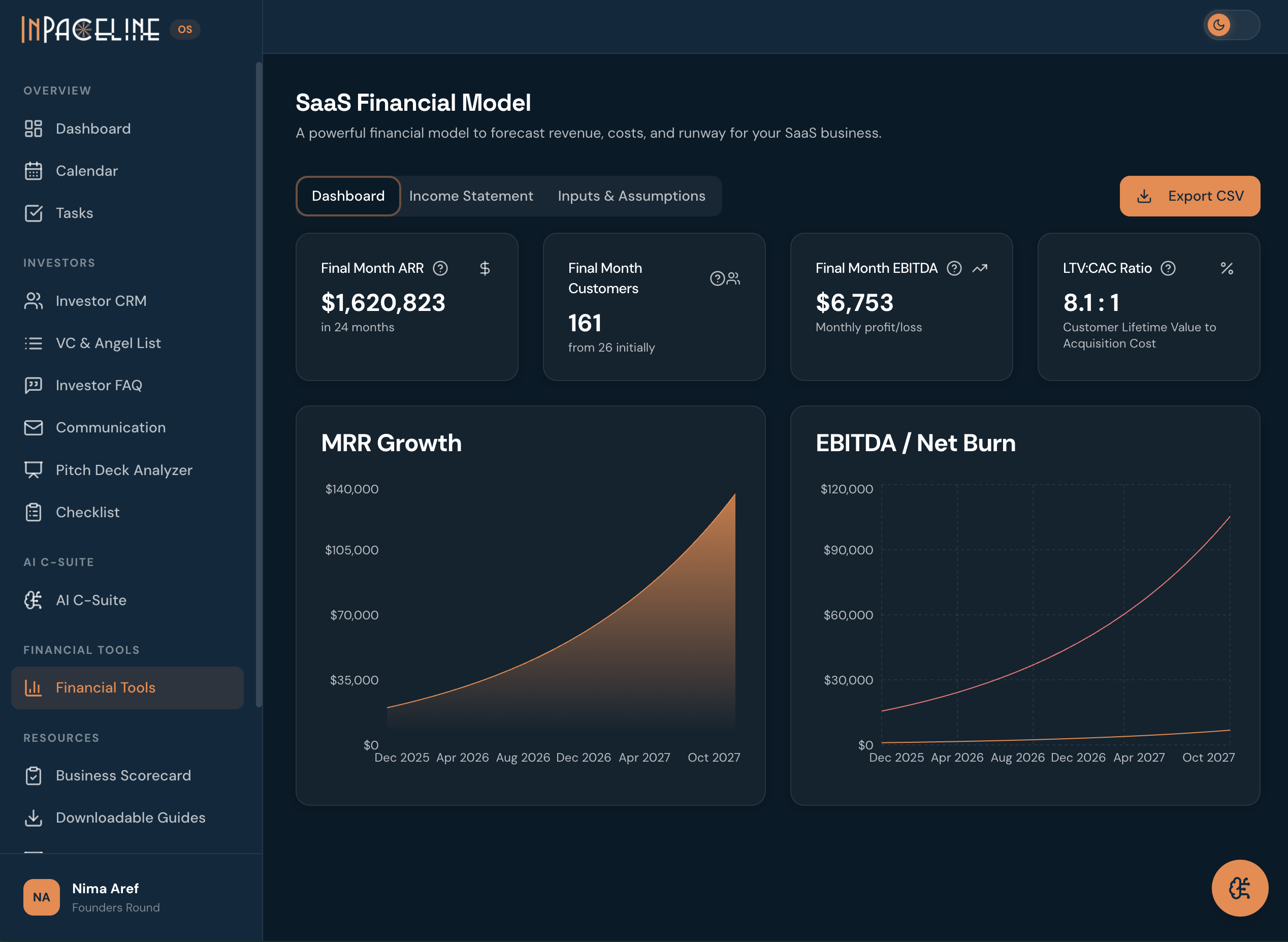Click the Final Month EBITDA help icon
Screen dimensions: 1288x942
pyautogui.click(x=954, y=268)
